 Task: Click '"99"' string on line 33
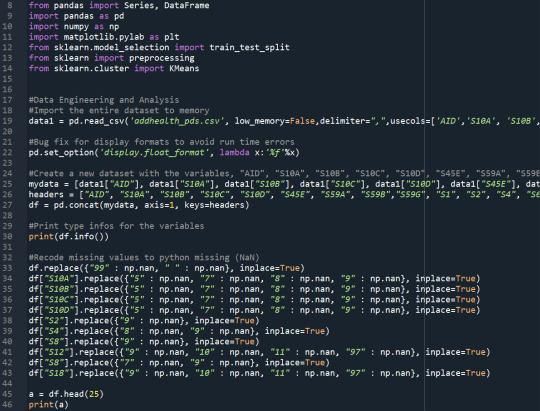point(99,268)
